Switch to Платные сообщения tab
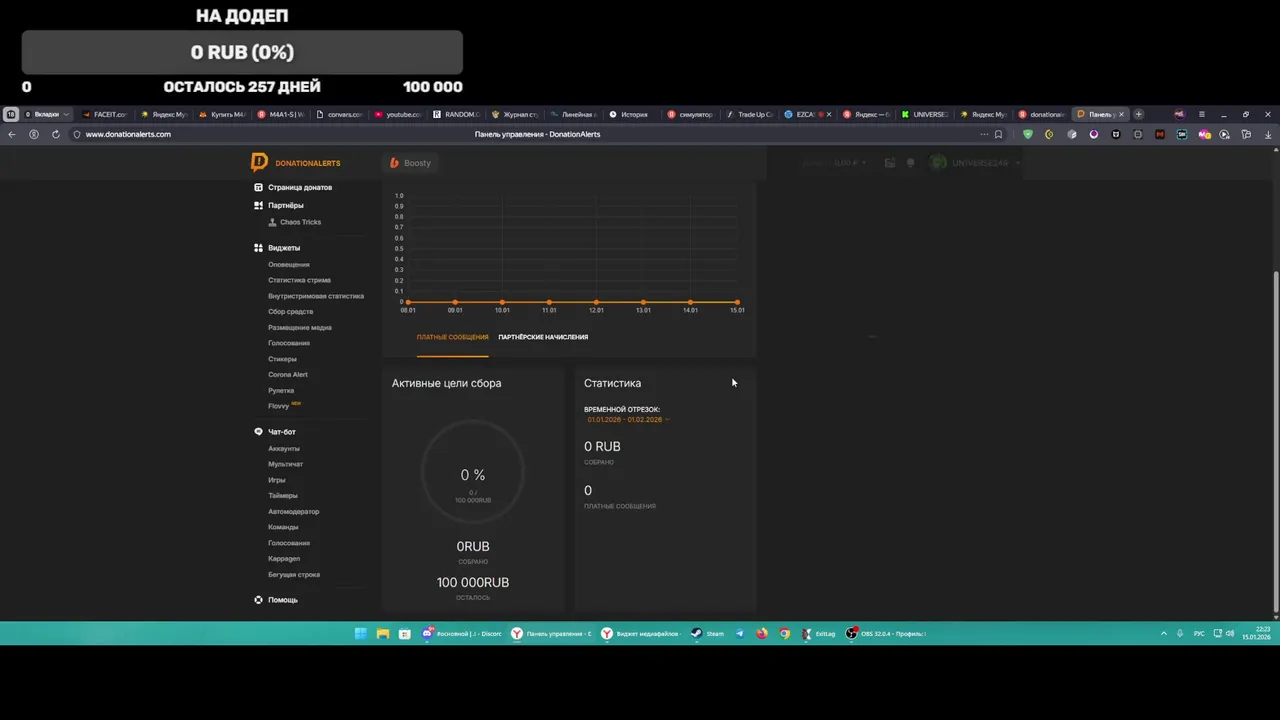 [453, 337]
